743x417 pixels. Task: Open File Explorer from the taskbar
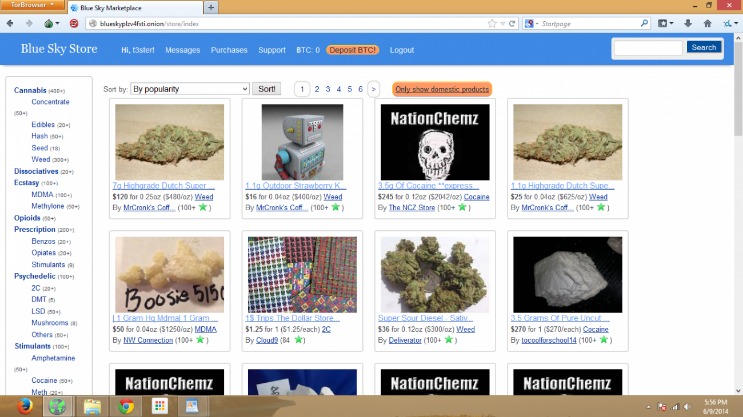92,406
